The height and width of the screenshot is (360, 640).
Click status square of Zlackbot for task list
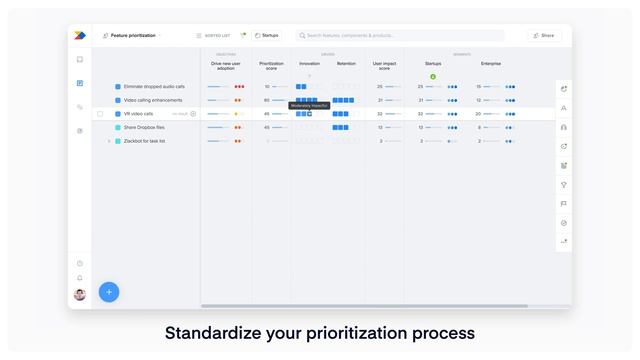pyautogui.click(x=118, y=141)
